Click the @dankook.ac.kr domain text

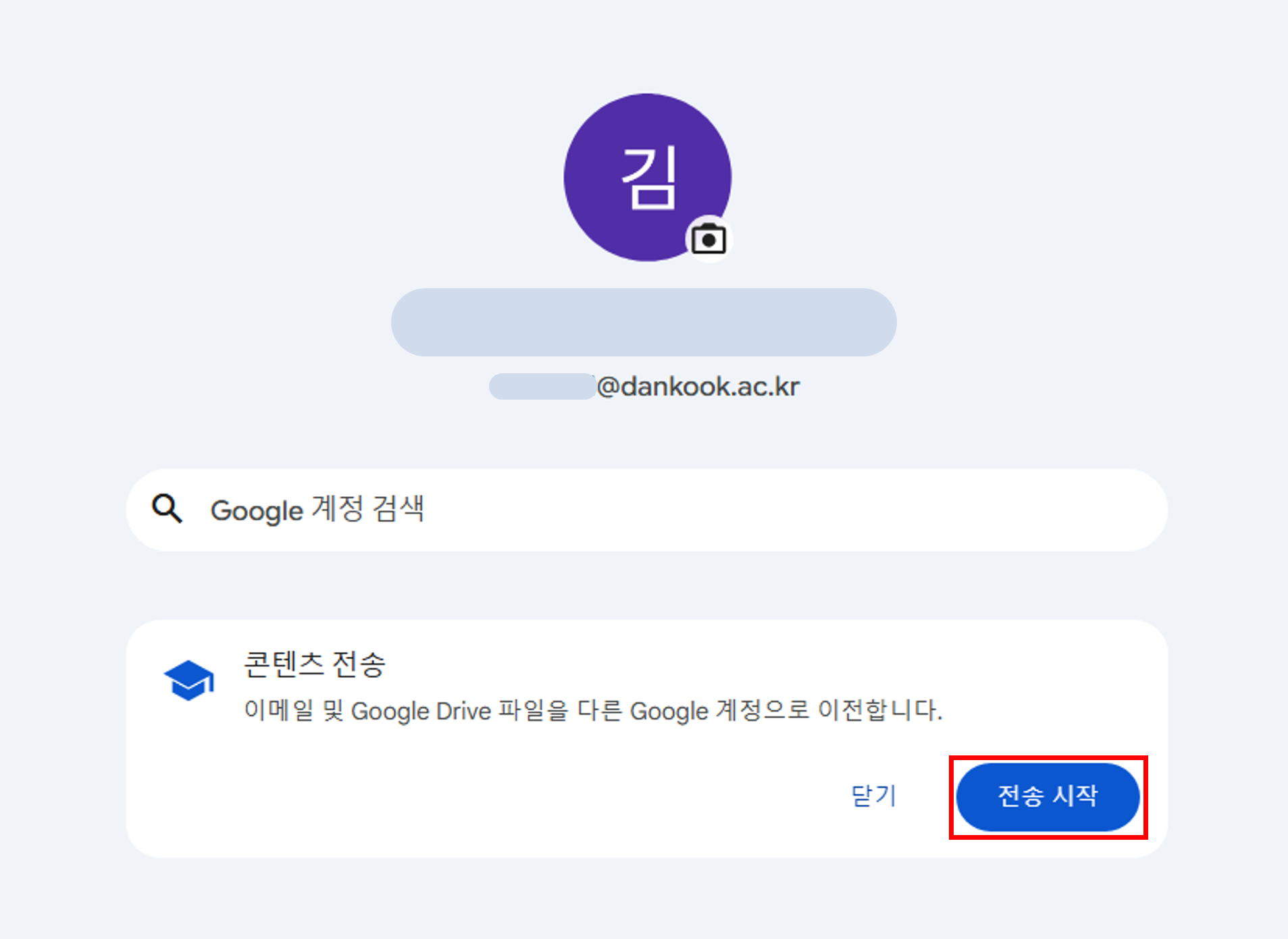[698, 387]
